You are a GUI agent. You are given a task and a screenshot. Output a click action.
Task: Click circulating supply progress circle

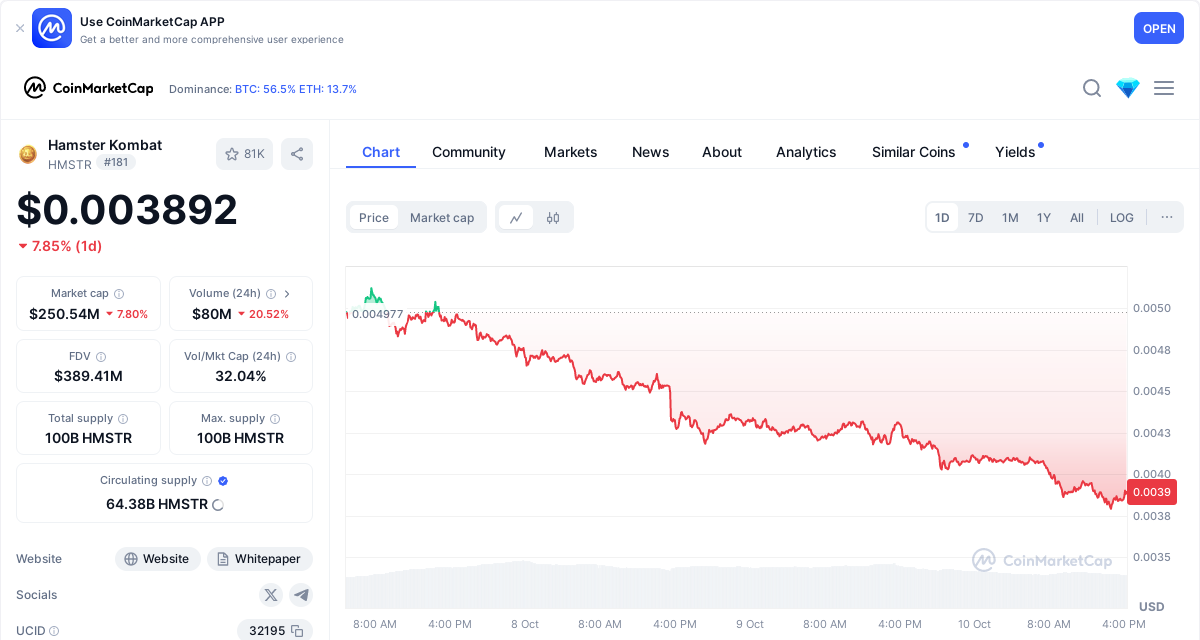click(x=218, y=505)
